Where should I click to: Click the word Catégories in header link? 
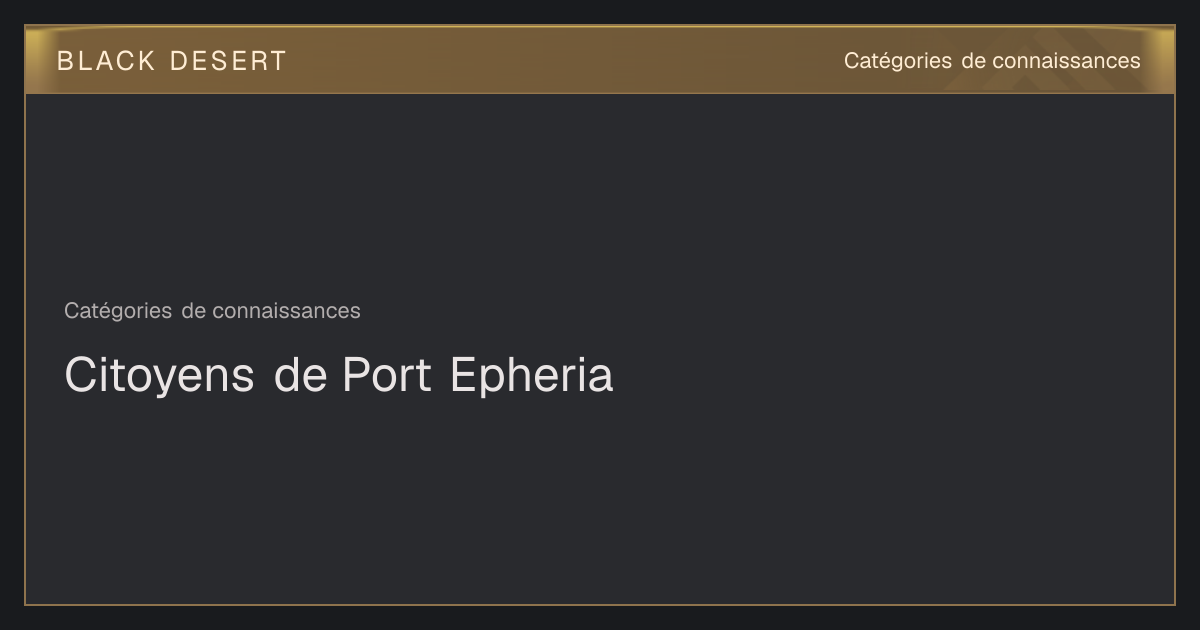898,61
